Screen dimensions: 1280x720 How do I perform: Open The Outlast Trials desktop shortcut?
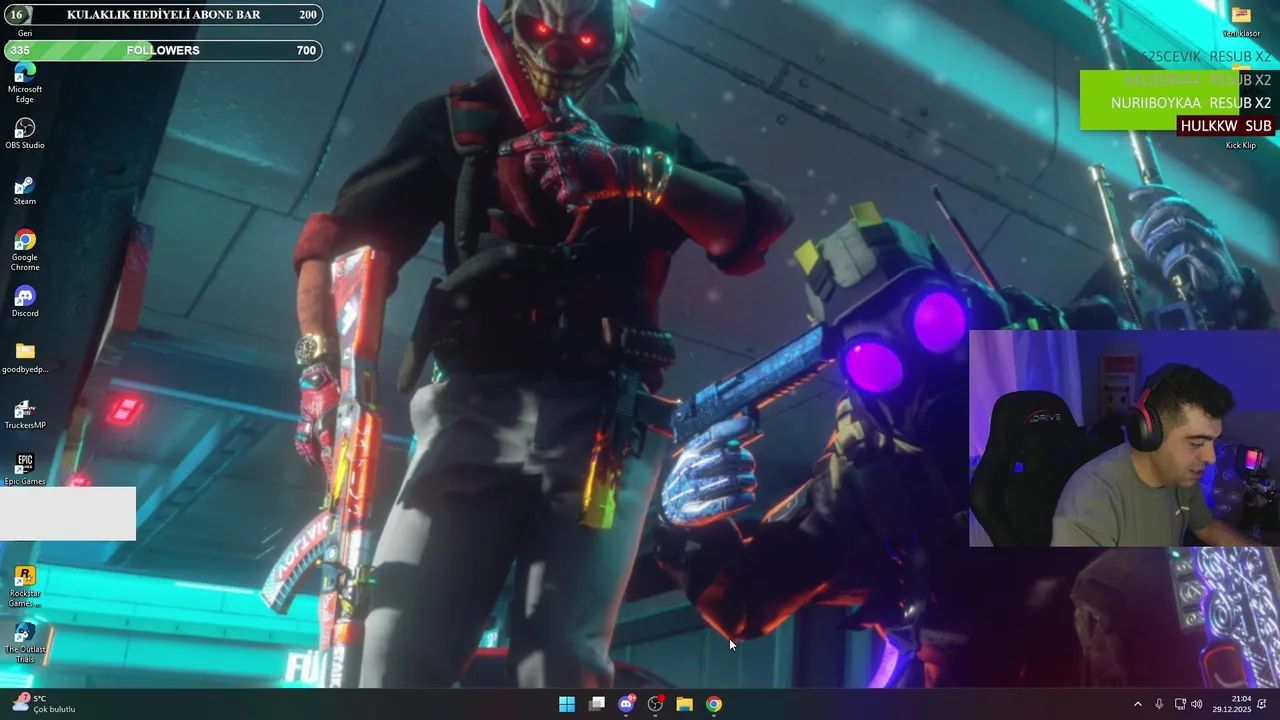(25, 642)
